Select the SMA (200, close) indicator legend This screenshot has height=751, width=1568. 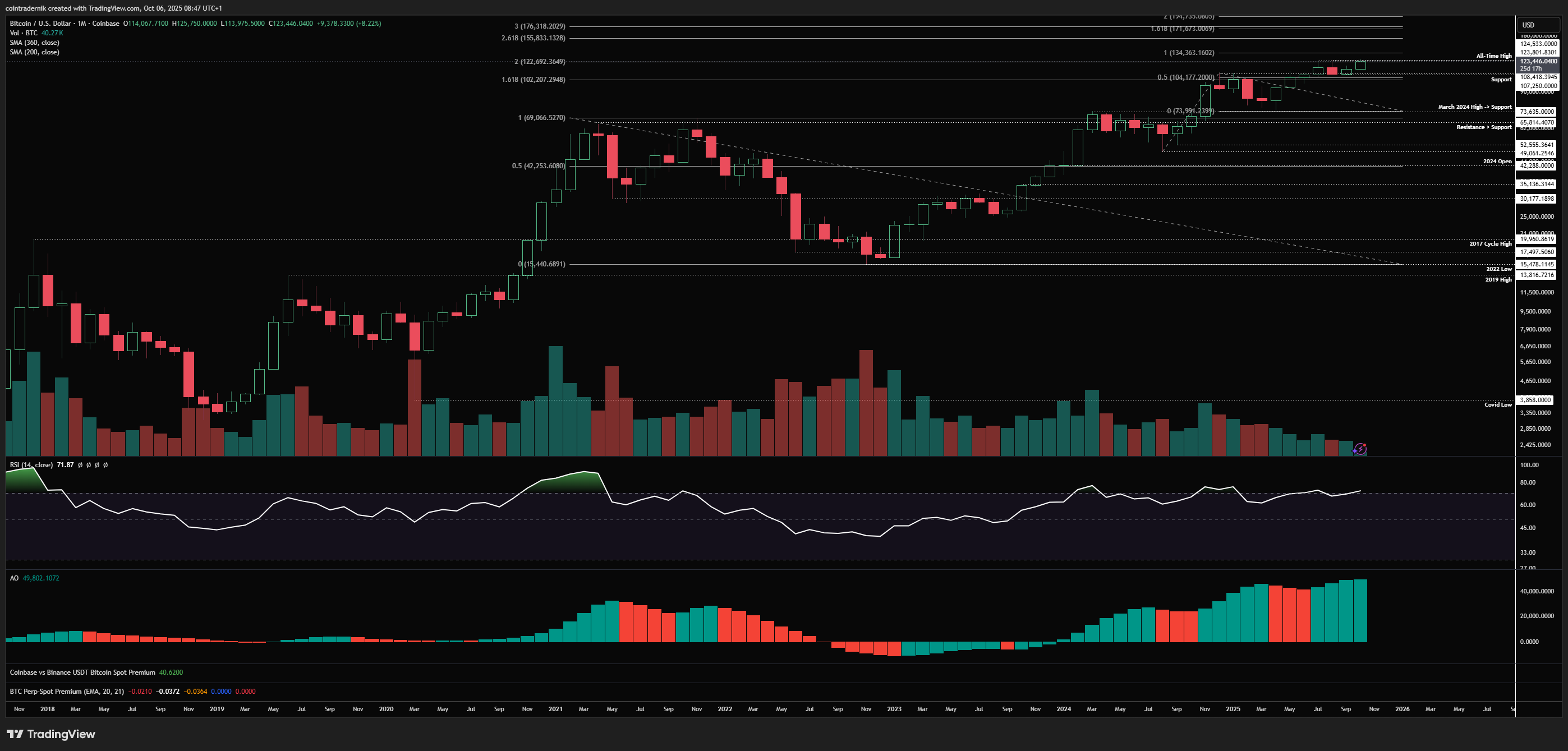[35, 52]
